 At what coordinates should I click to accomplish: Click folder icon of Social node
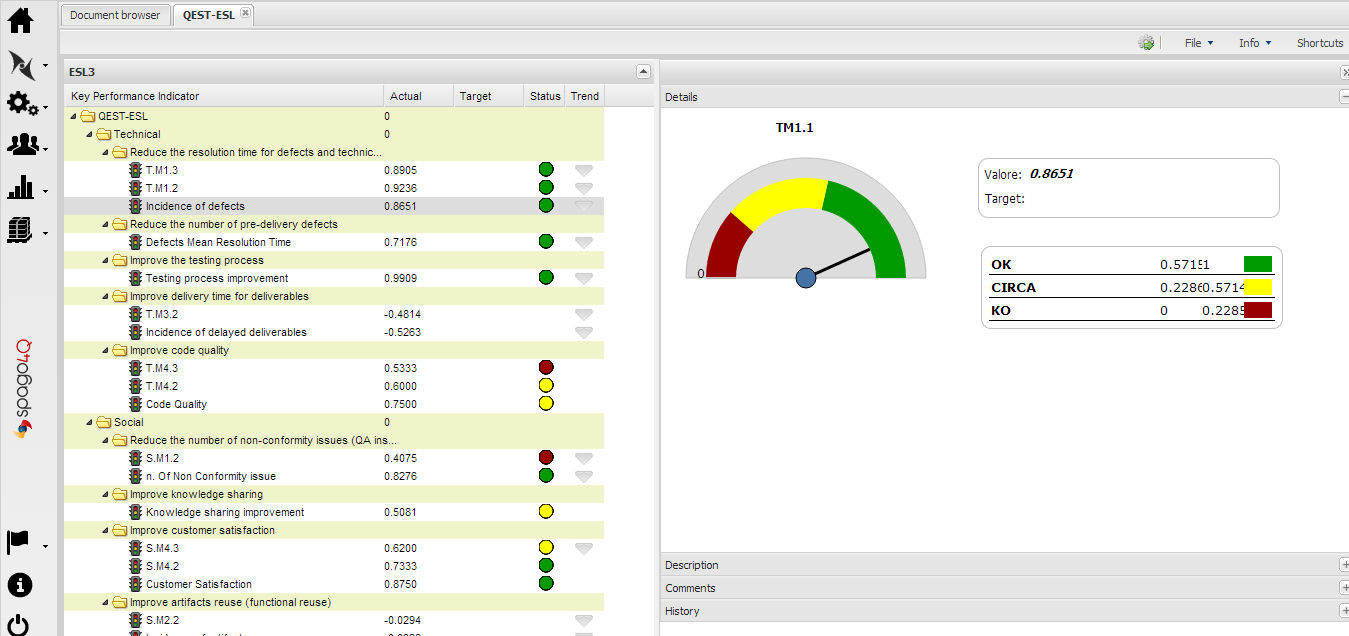(104, 422)
